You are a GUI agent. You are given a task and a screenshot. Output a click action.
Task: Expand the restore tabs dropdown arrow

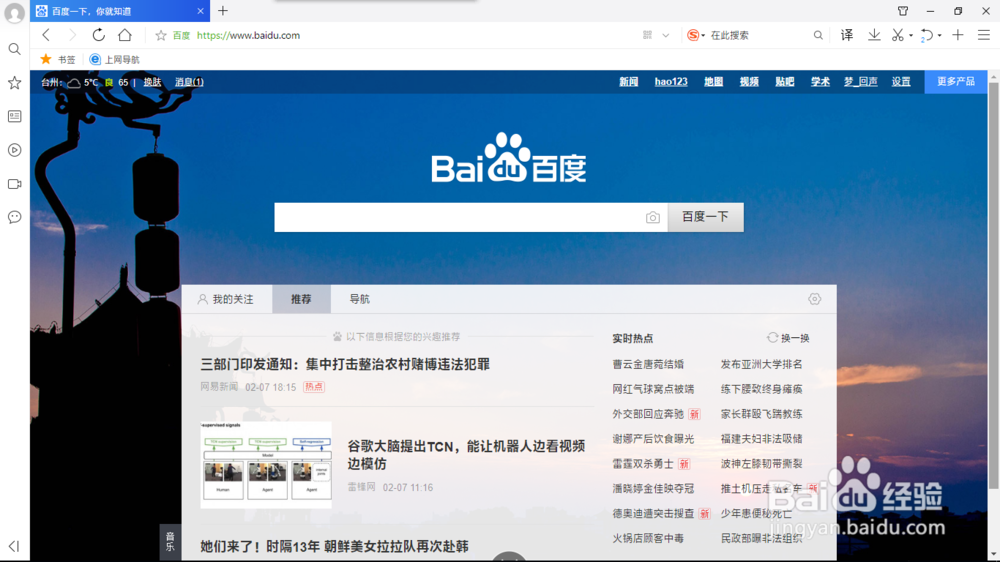click(939, 36)
